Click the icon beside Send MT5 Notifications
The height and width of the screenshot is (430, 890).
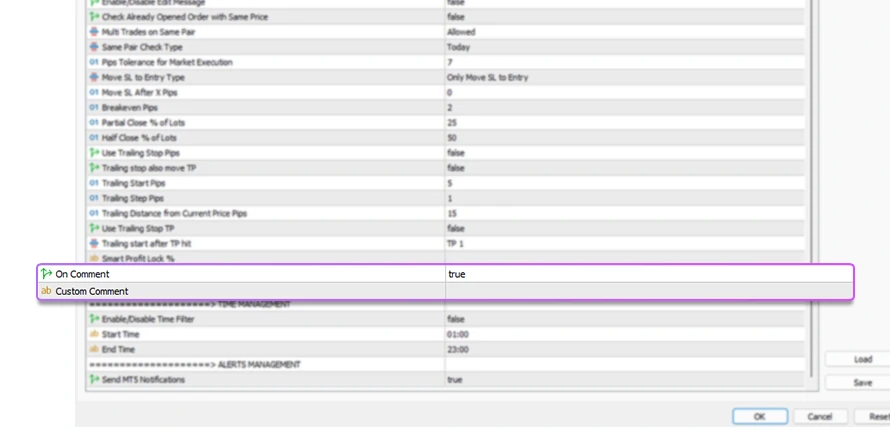click(94, 380)
